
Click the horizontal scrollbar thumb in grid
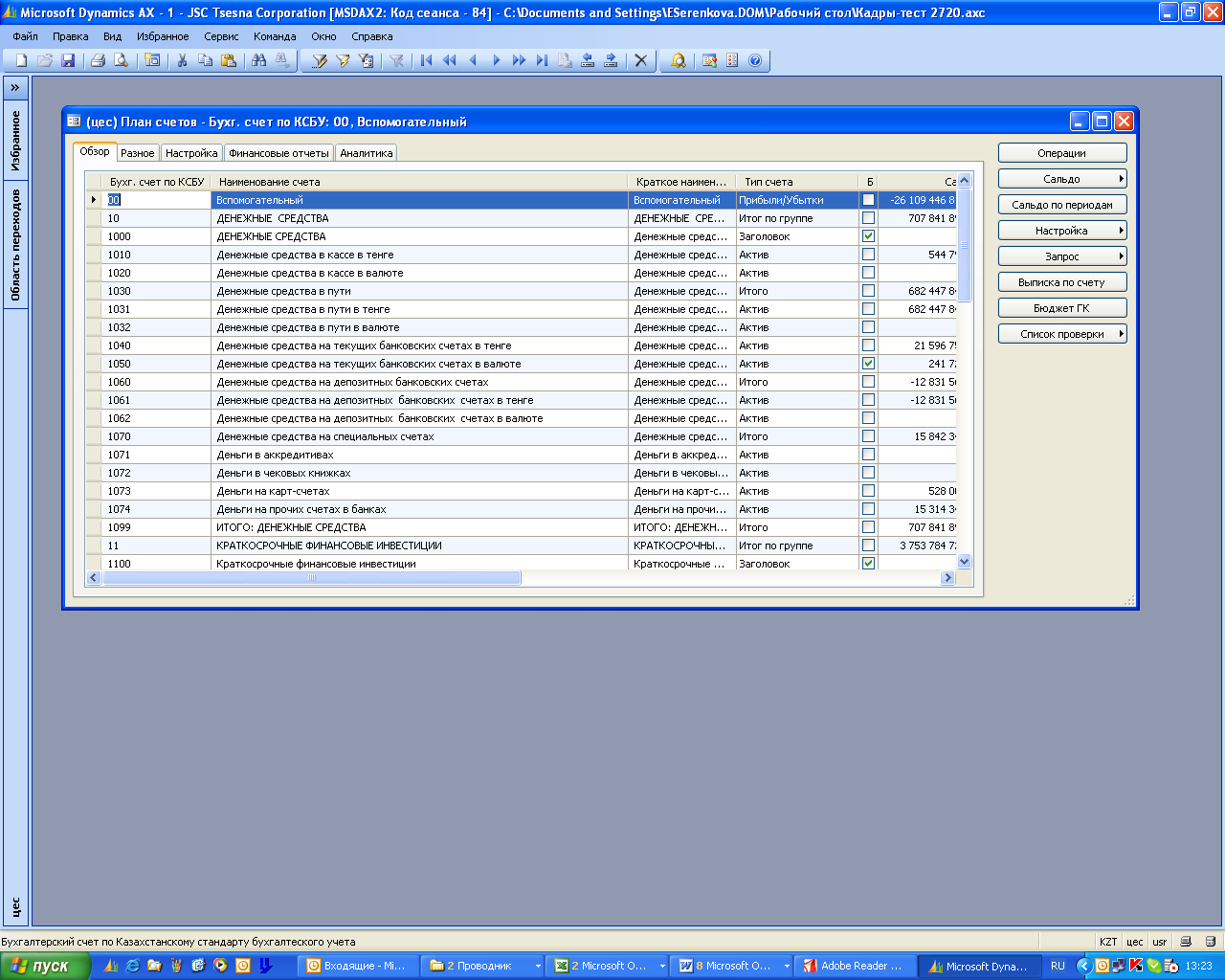311,578
